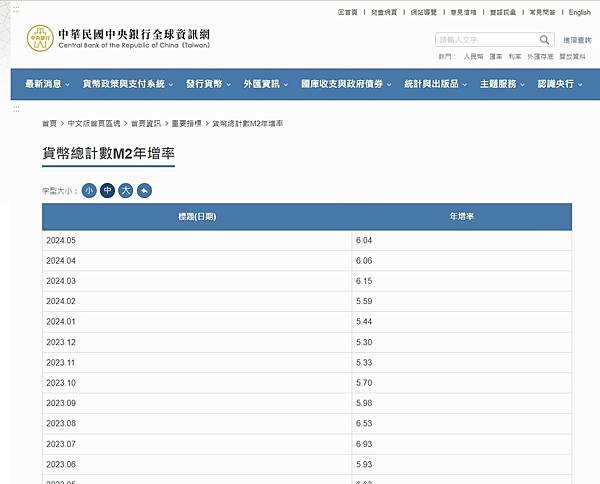Click hot keyword 外匯存底
The image size is (600, 484).
(540, 56)
